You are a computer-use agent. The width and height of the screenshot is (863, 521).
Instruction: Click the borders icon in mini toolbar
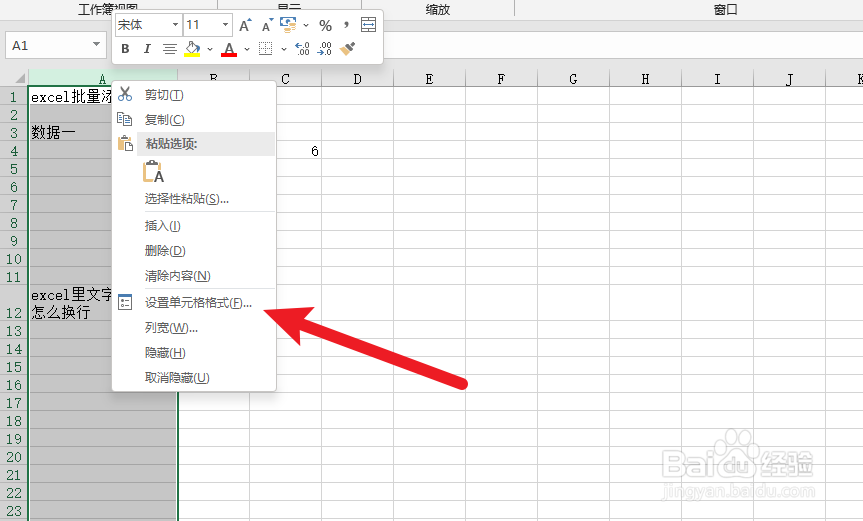coord(265,49)
